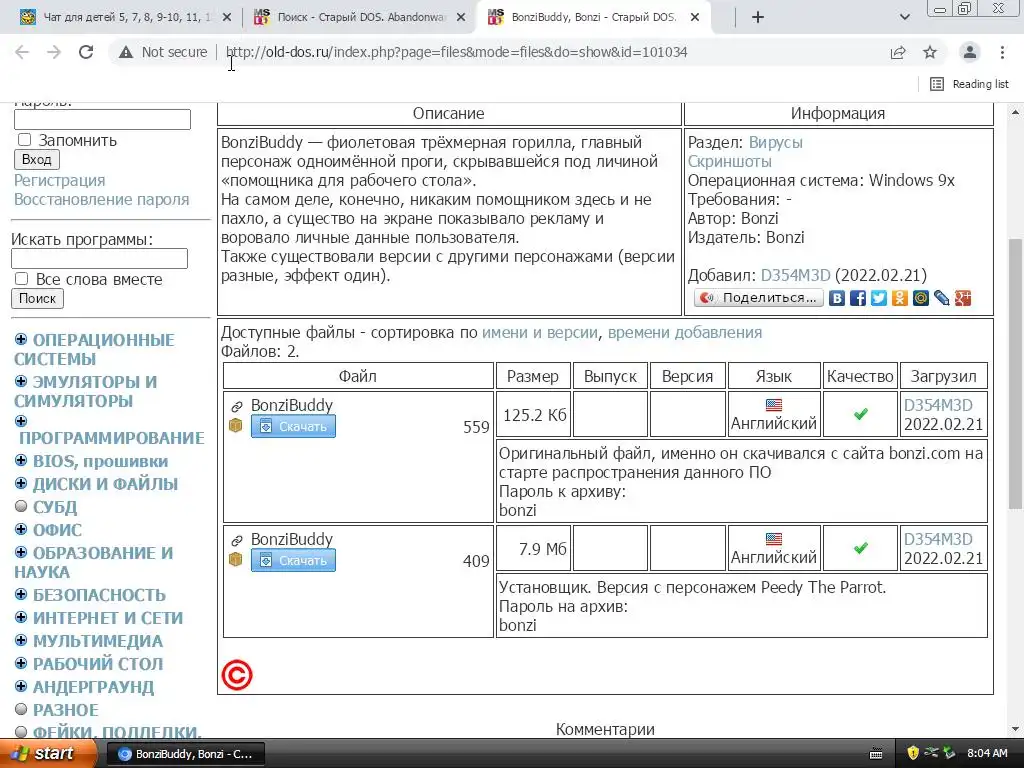Share via LiveJournal pencil icon
The image size is (1024, 768).
[941, 298]
